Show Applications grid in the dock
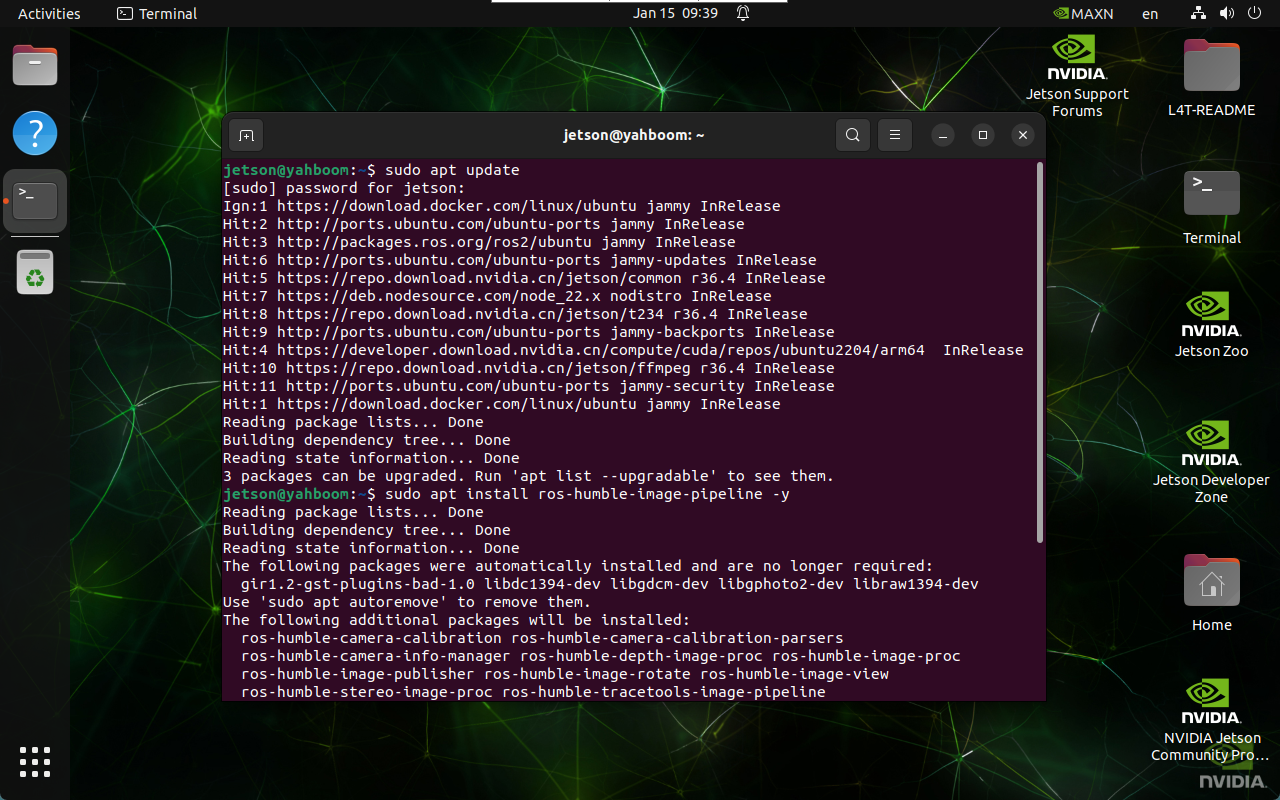 click(35, 762)
